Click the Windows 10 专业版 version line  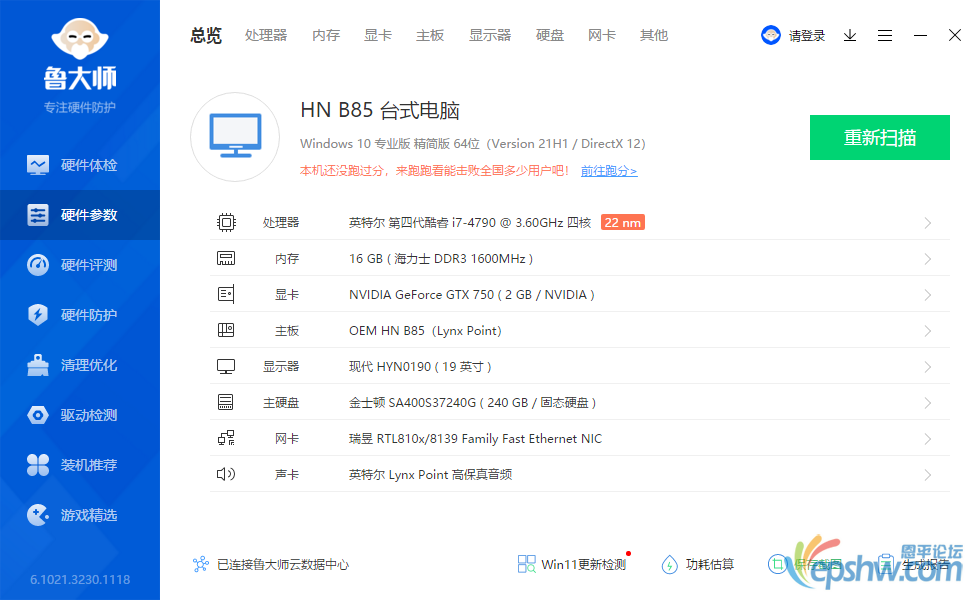pyautogui.click(x=472, y=144)
